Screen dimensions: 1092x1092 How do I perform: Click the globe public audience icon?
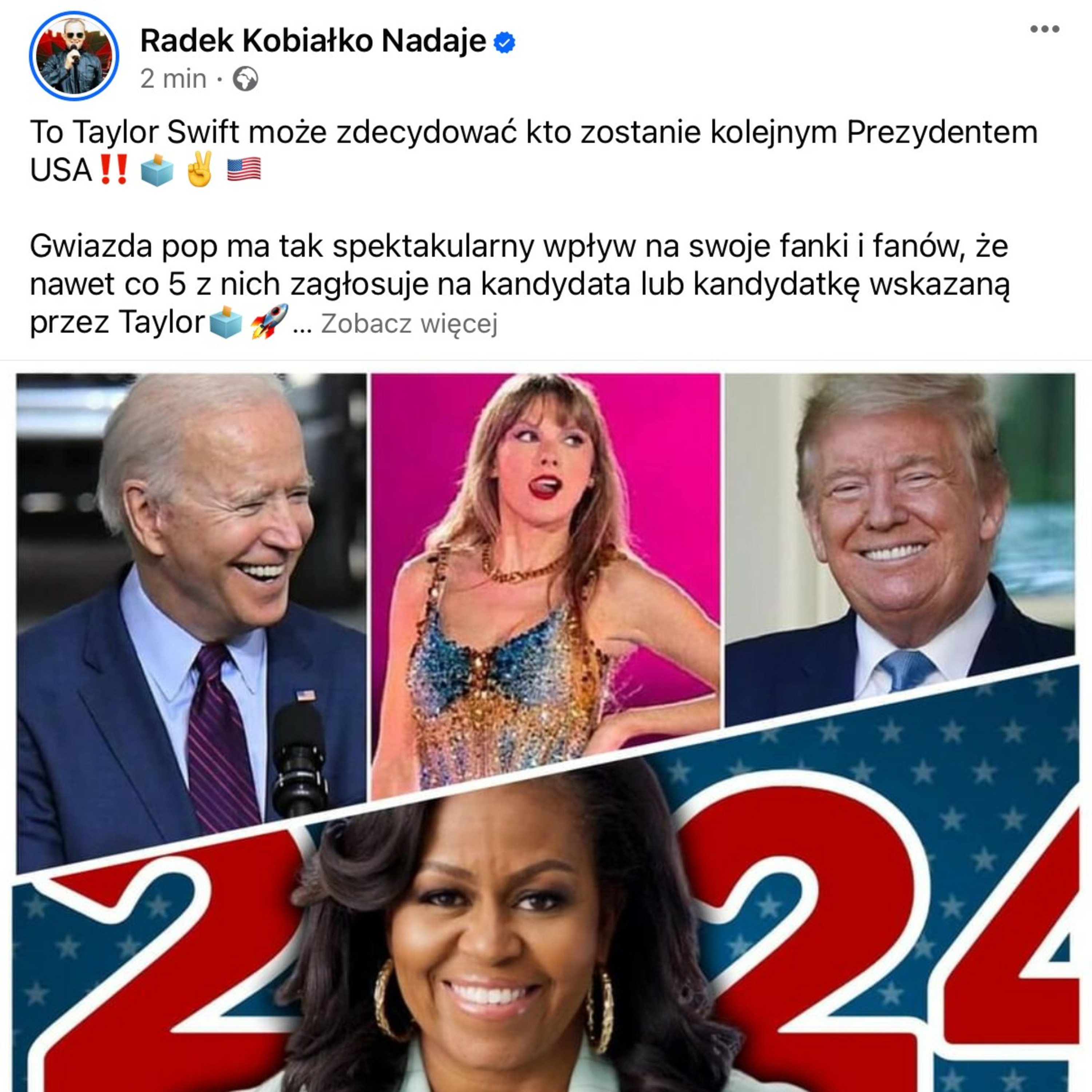pos(246,79)
